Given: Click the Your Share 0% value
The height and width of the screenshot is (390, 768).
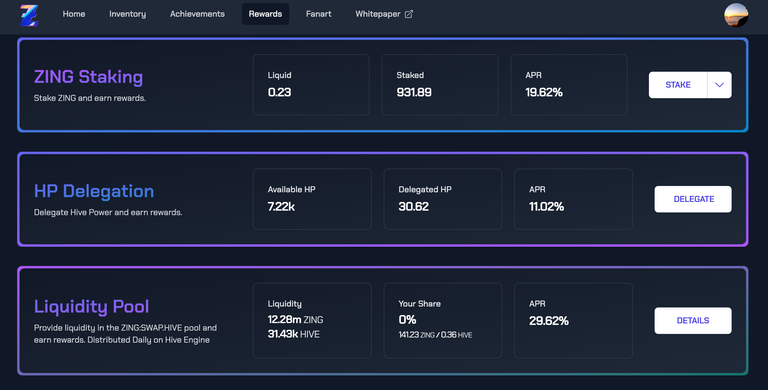Looking at the screenshot, I should (x=407, y=319).
